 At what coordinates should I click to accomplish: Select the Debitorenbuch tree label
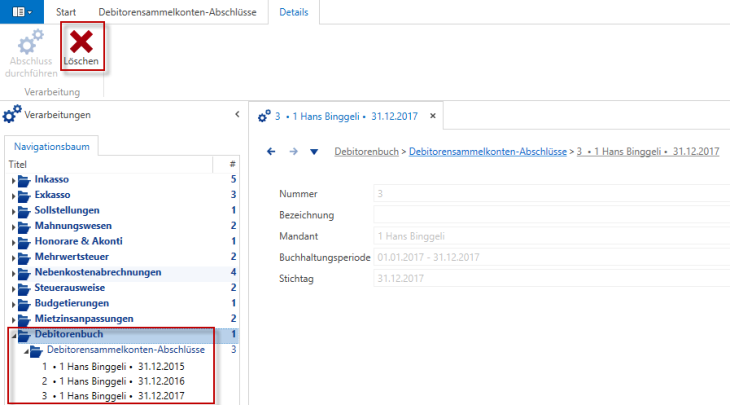(69, 334)
